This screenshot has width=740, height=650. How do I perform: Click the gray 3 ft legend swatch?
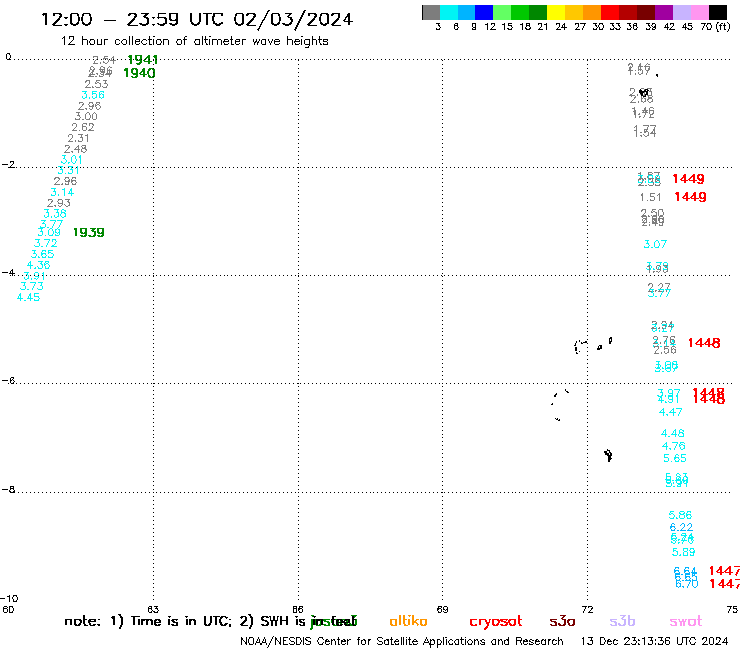pyautogui.click(x=431, y=12)
